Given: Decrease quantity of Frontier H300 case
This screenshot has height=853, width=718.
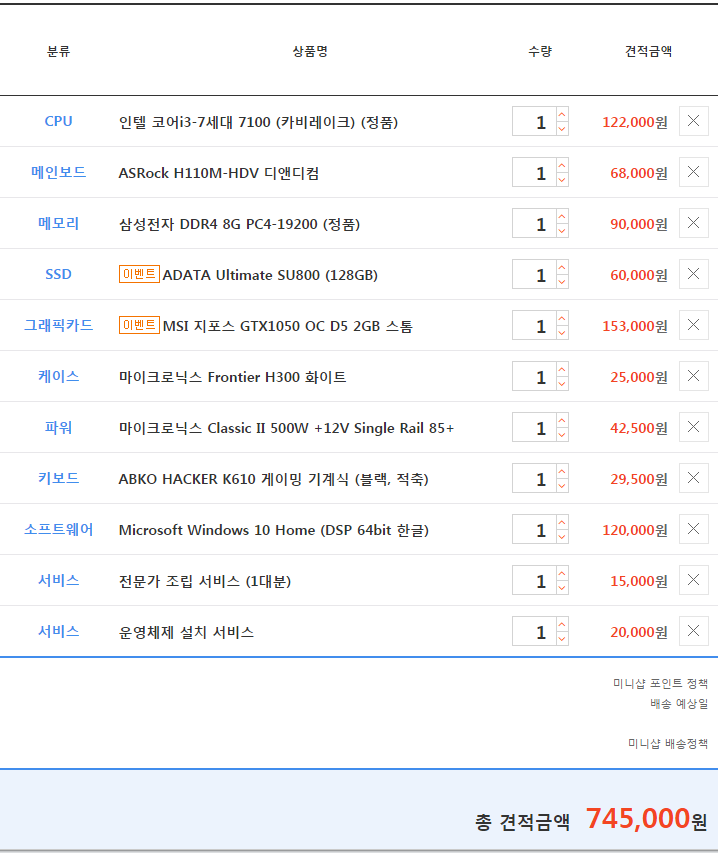Looking at the screenshot, I should (x=562, y=384).
